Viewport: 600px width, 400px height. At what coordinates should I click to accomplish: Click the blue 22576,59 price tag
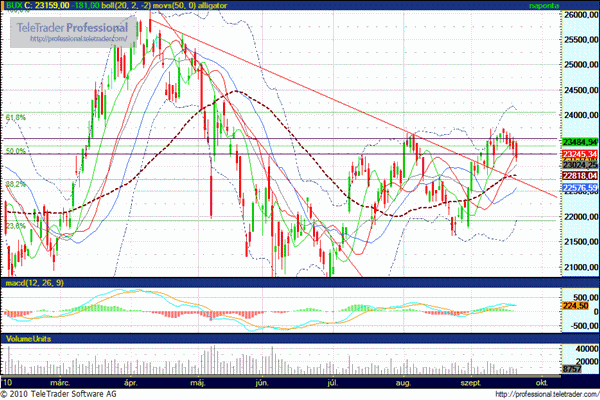coord(580,188)
